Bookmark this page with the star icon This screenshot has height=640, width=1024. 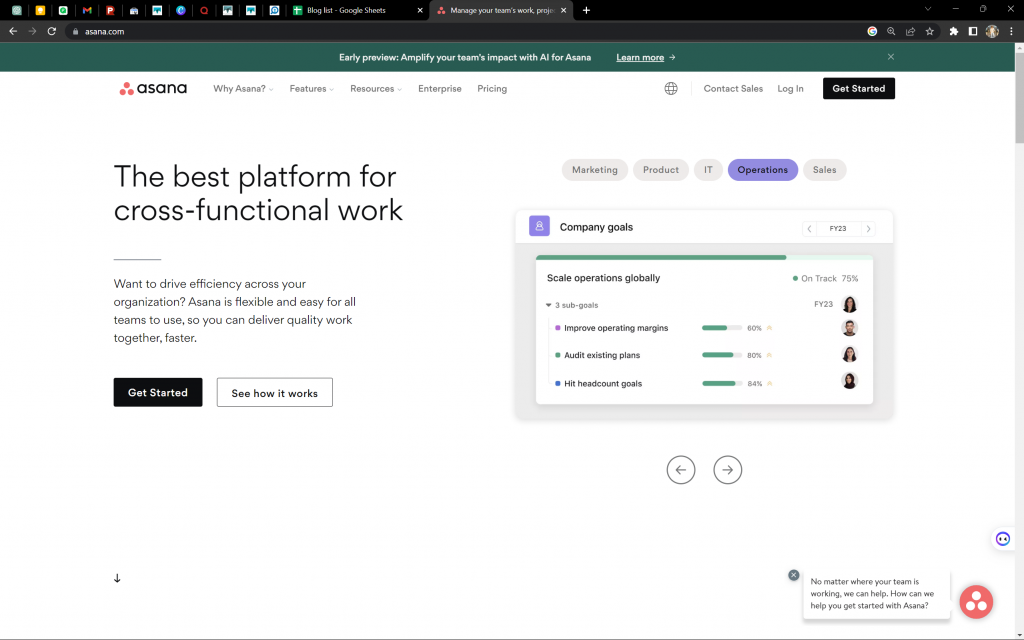coord(929,31)
